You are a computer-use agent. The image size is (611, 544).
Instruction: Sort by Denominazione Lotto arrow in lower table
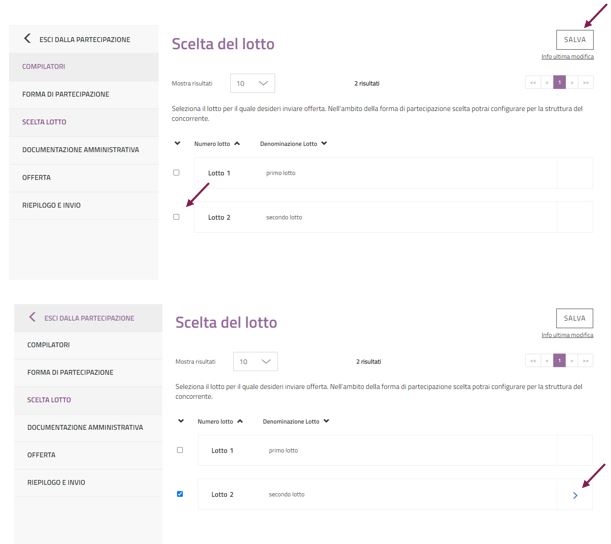click(x=327, y=421)
